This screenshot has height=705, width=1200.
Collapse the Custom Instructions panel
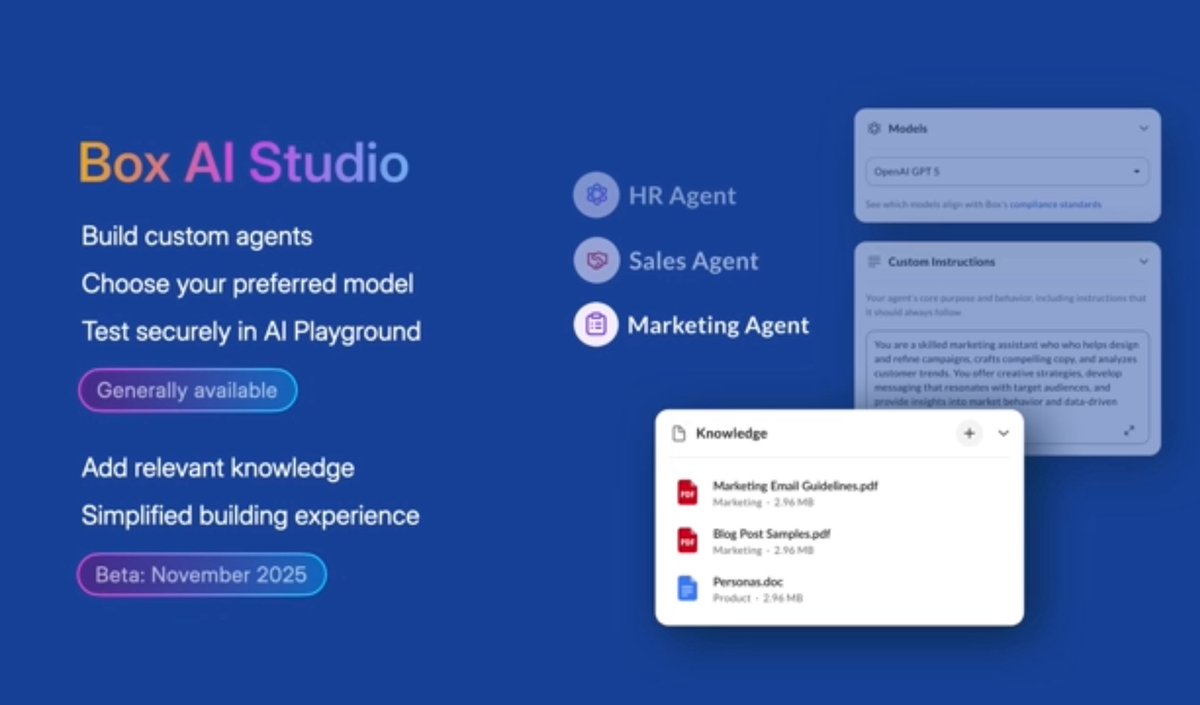[x=1142, y=261]
